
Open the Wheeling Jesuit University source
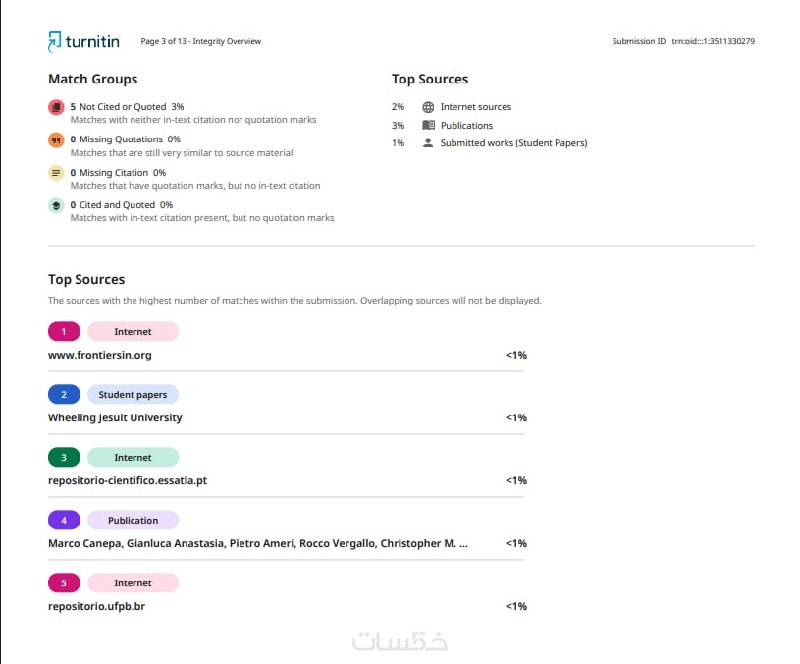click(115, 418)
